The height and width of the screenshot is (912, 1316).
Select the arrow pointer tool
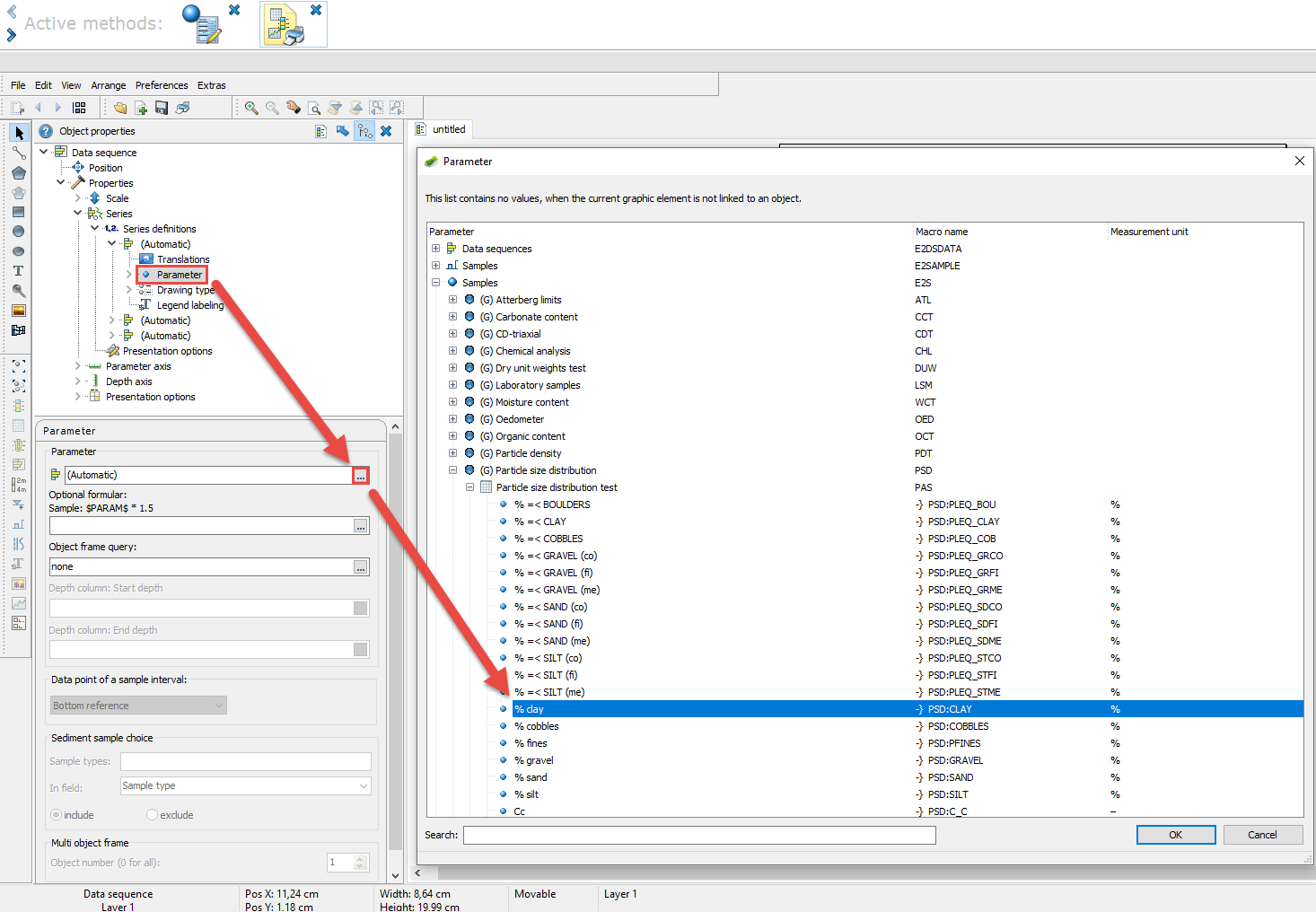[x=18, y=133]
